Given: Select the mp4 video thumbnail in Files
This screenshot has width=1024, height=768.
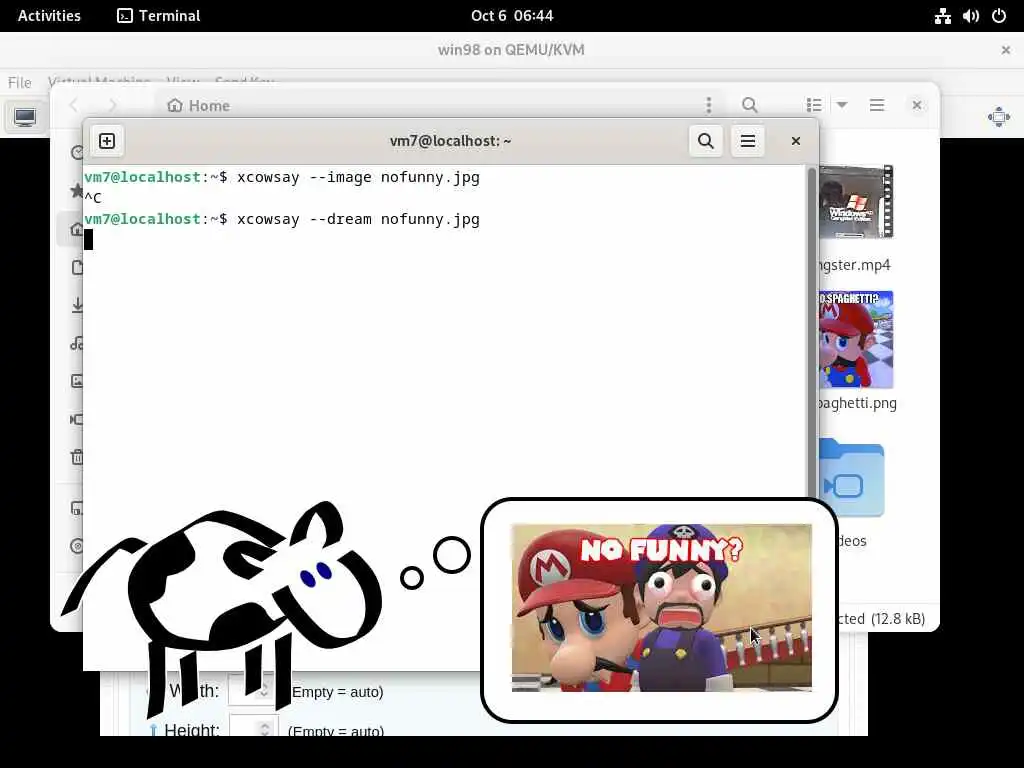Looking at the screenshot, I should click(x=856, y=202).
